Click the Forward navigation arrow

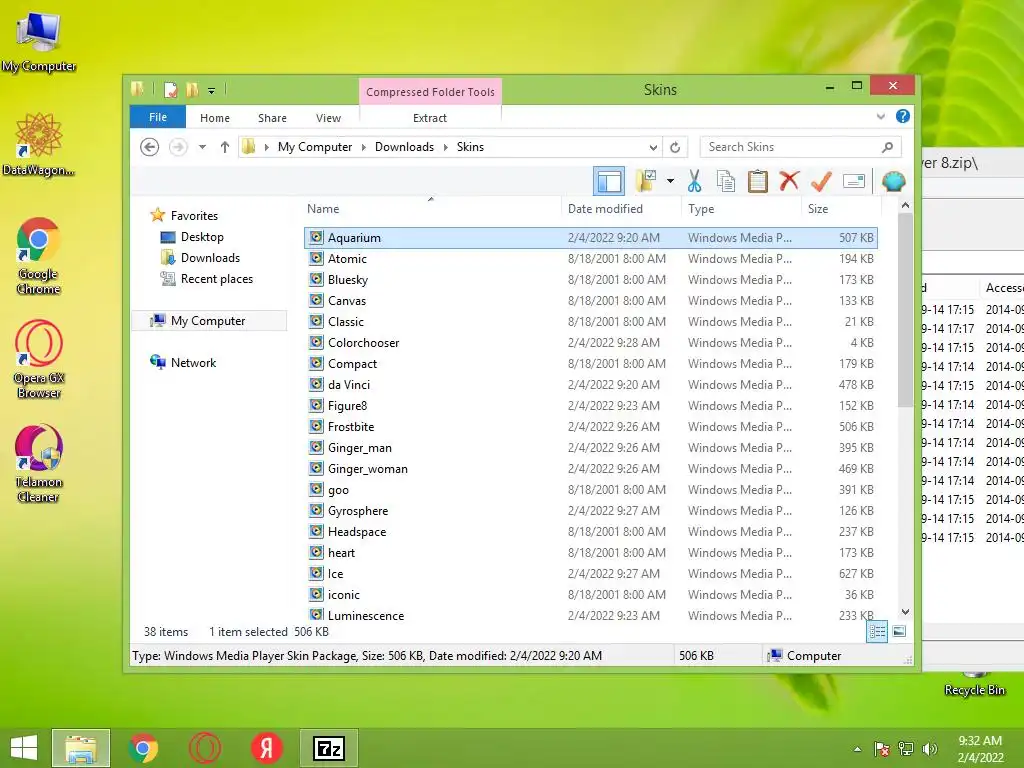point(178,147)
